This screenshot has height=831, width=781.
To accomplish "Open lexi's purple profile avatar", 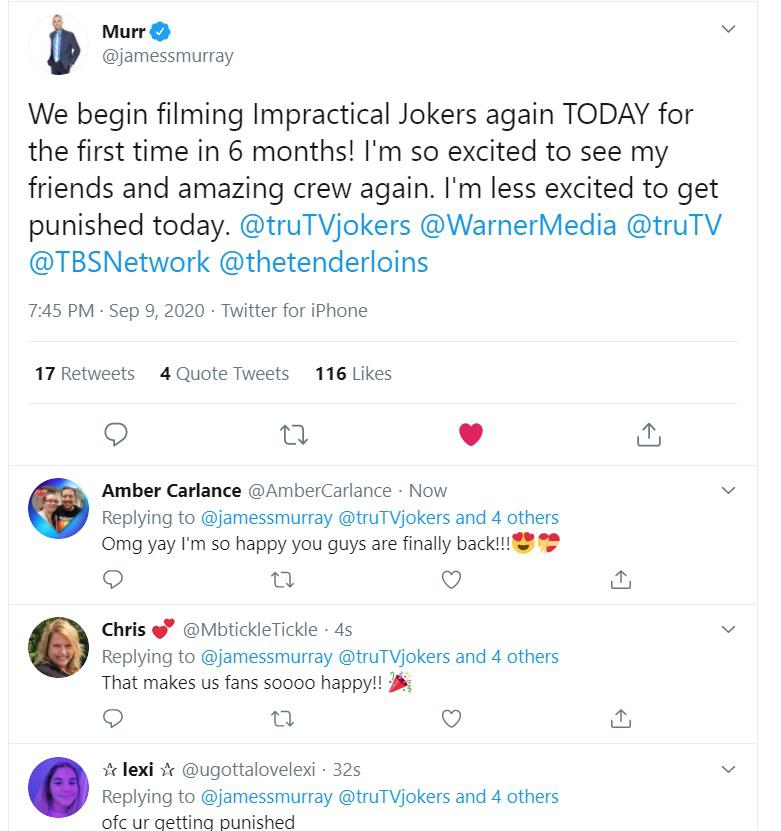I will point(58,787).
